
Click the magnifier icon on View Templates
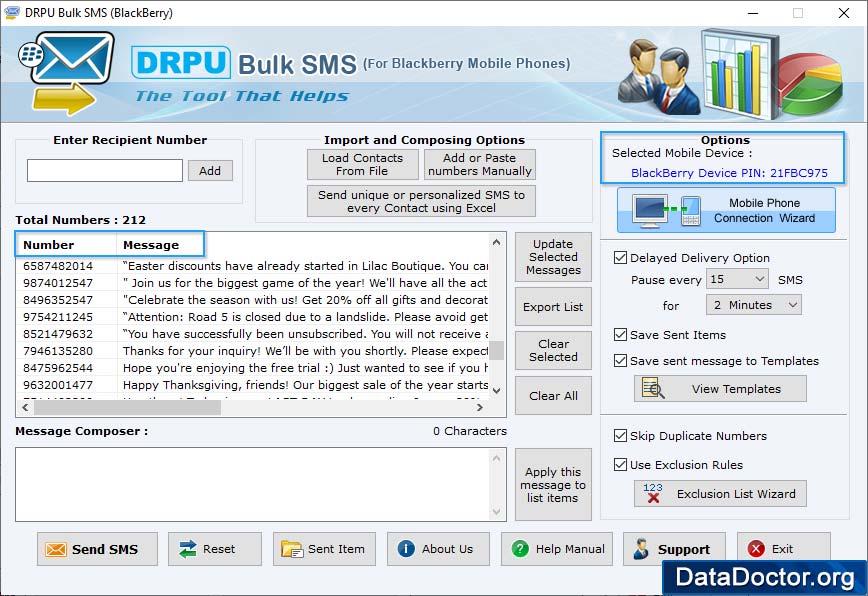653,388
